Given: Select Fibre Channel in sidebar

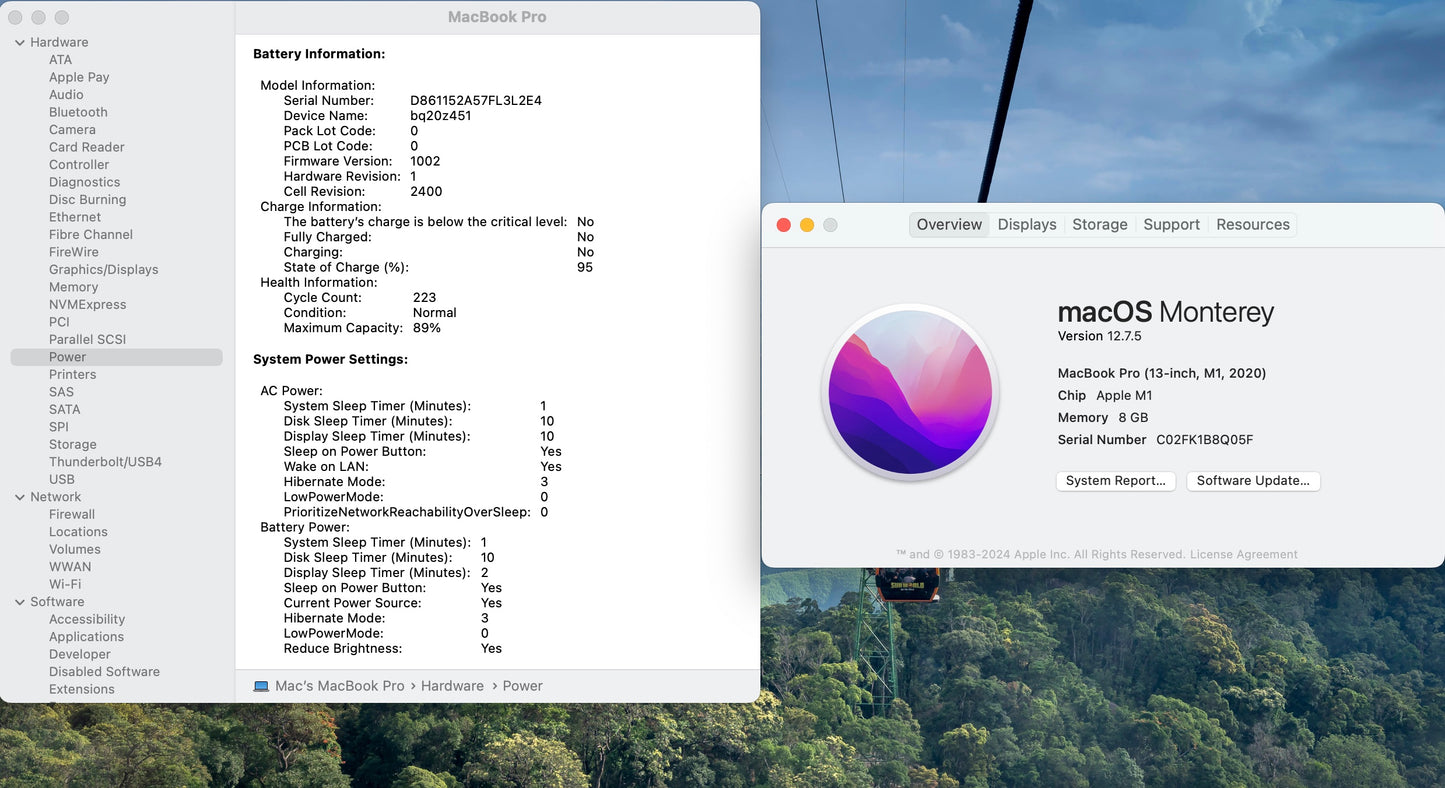Looking at the screenshot, I should 91,235.
